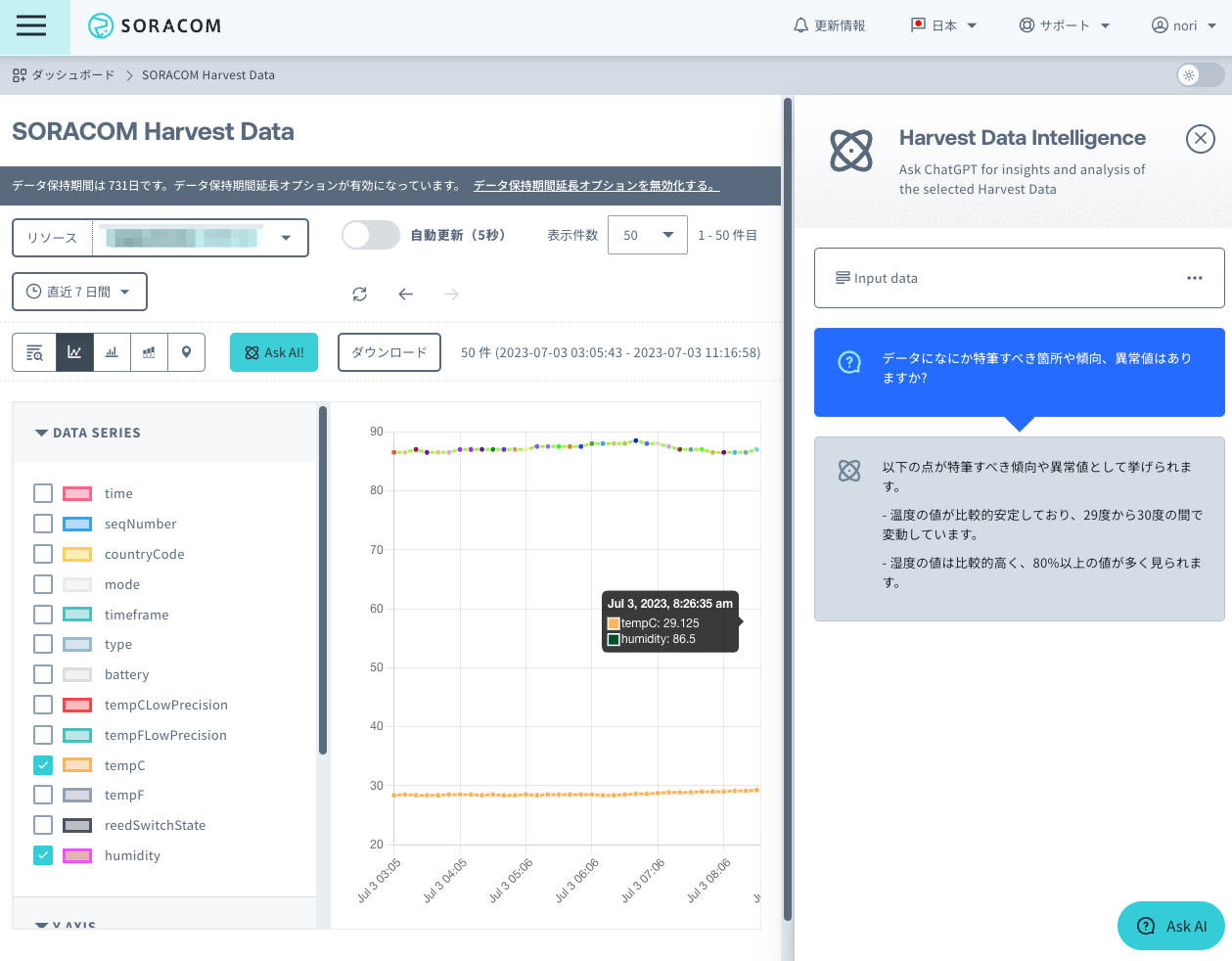
Task: Click the breadcrumb dashboard grid icon
Action: point(20,74)
